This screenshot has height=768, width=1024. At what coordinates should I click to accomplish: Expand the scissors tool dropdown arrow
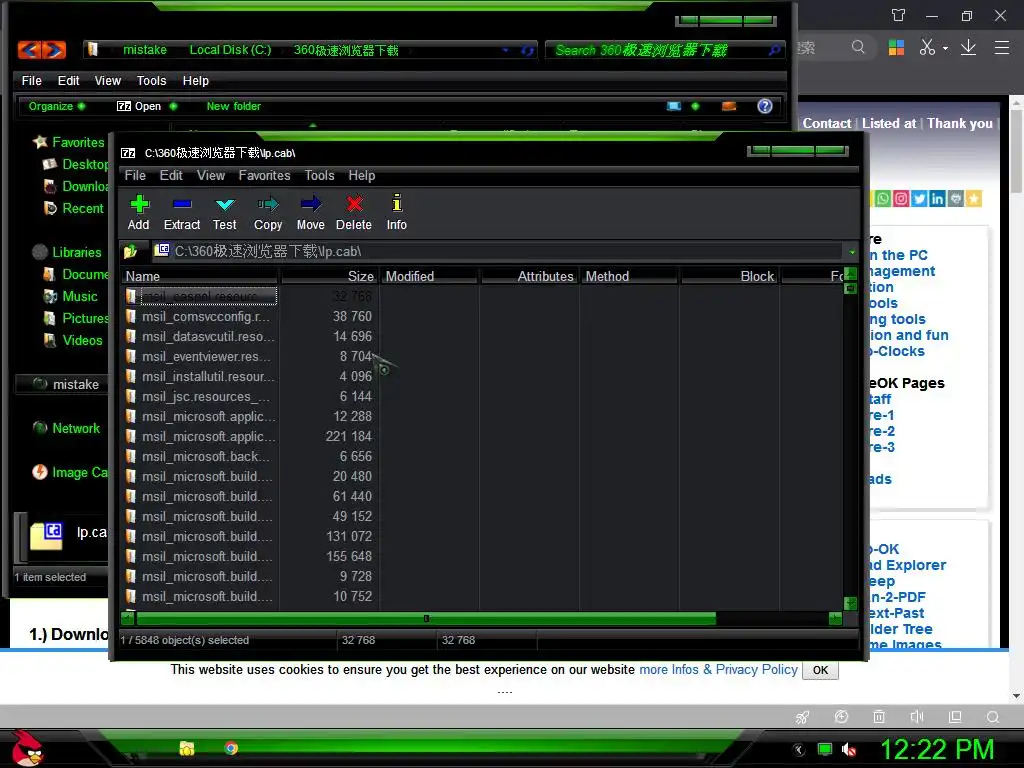(945, 48)
